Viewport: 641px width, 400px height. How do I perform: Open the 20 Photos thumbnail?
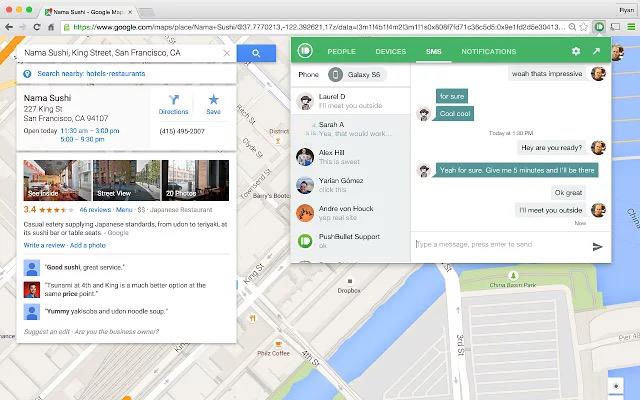tap(195, 180)
